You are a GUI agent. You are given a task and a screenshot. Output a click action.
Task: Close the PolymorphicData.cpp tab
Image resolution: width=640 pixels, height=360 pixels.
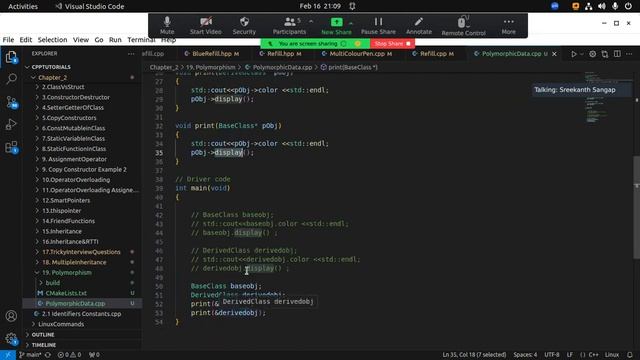[554, 54]
